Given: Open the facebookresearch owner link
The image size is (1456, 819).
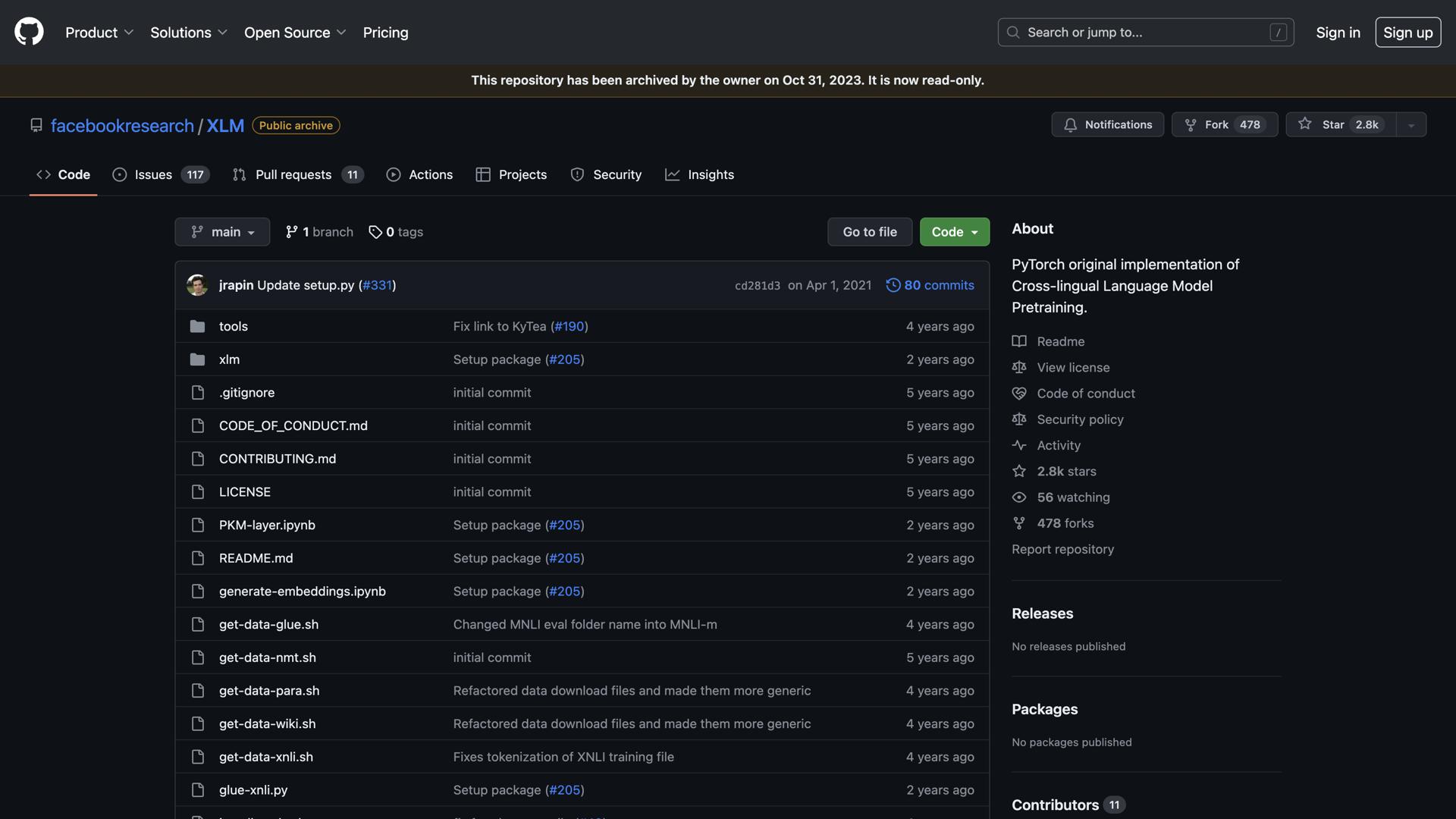Looking at the screenshot, I should (x=122, y=126).
